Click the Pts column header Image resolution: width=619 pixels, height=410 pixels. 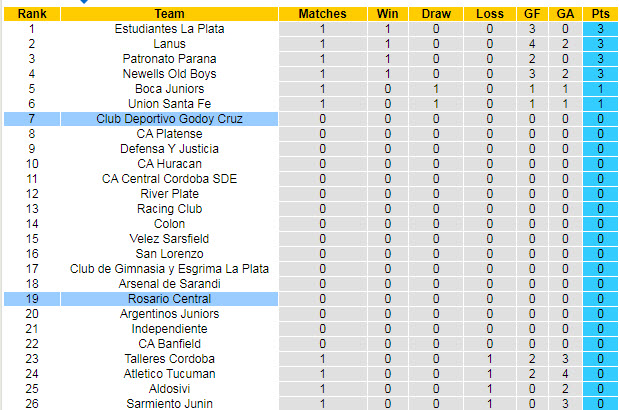(x=600, y=14)
